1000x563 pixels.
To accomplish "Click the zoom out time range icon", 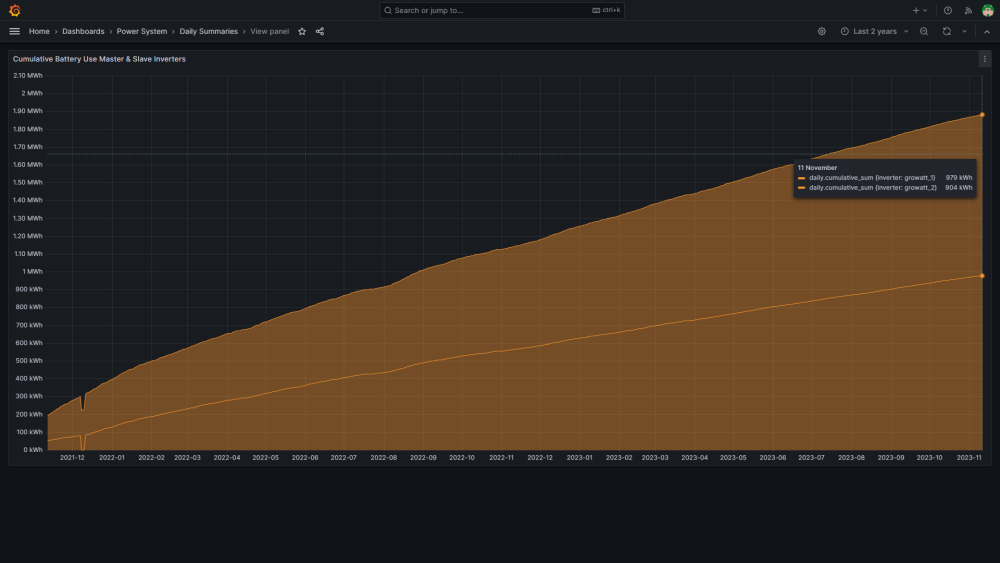I will pos(923,31).
